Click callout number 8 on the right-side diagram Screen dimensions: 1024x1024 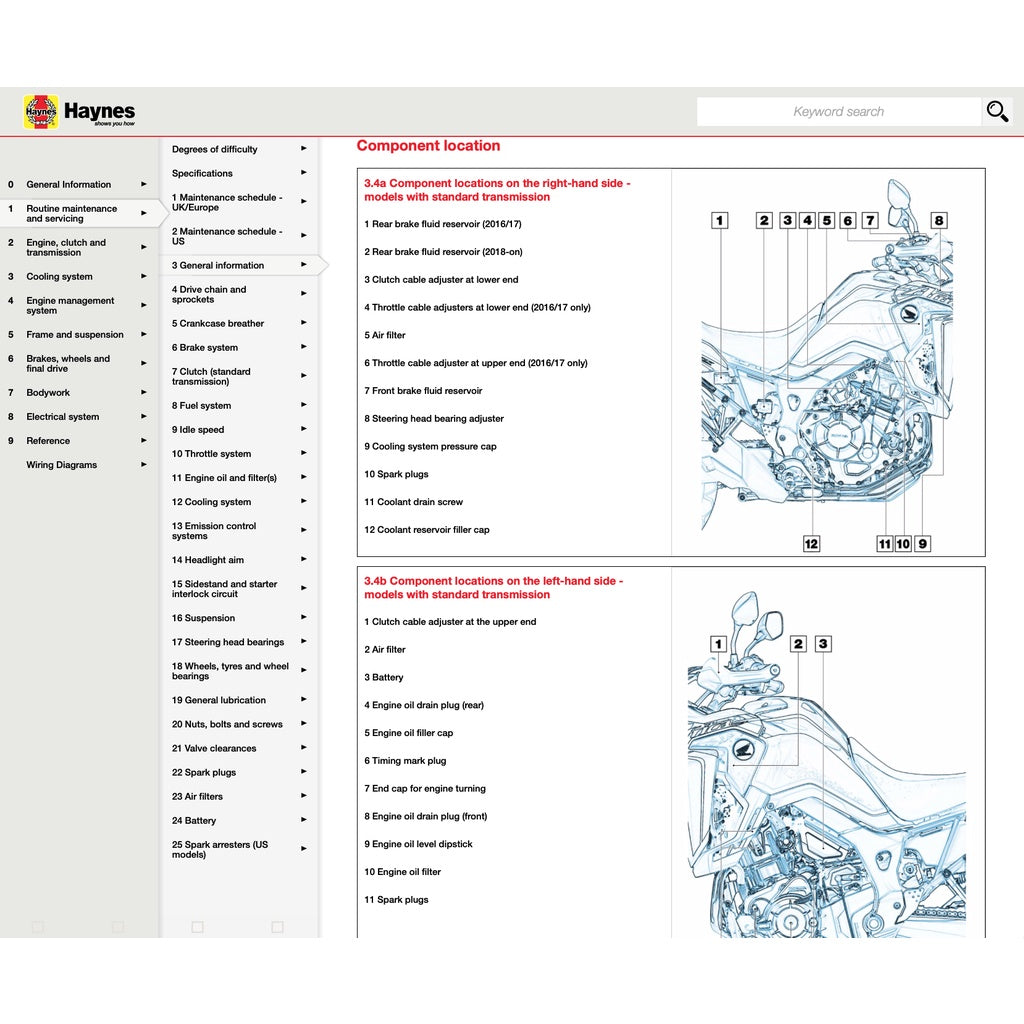coord(937,219)
